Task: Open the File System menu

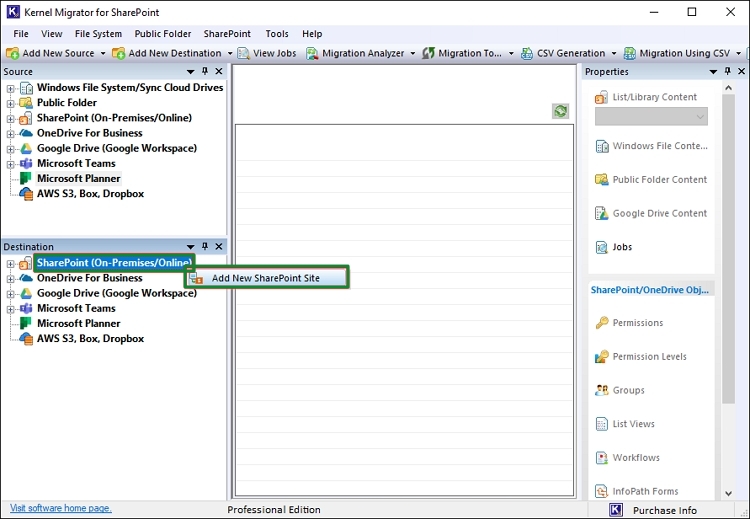Action: pyautogui.click(x=98, y=34)
